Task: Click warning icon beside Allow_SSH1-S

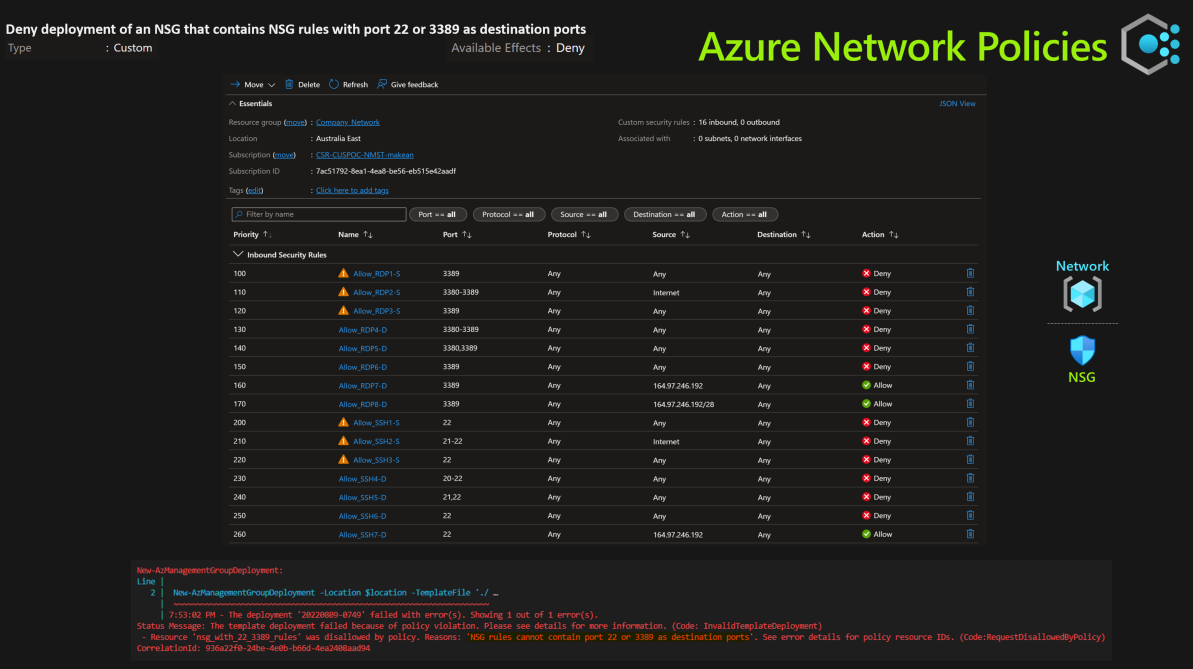Action: click(343, 422)
